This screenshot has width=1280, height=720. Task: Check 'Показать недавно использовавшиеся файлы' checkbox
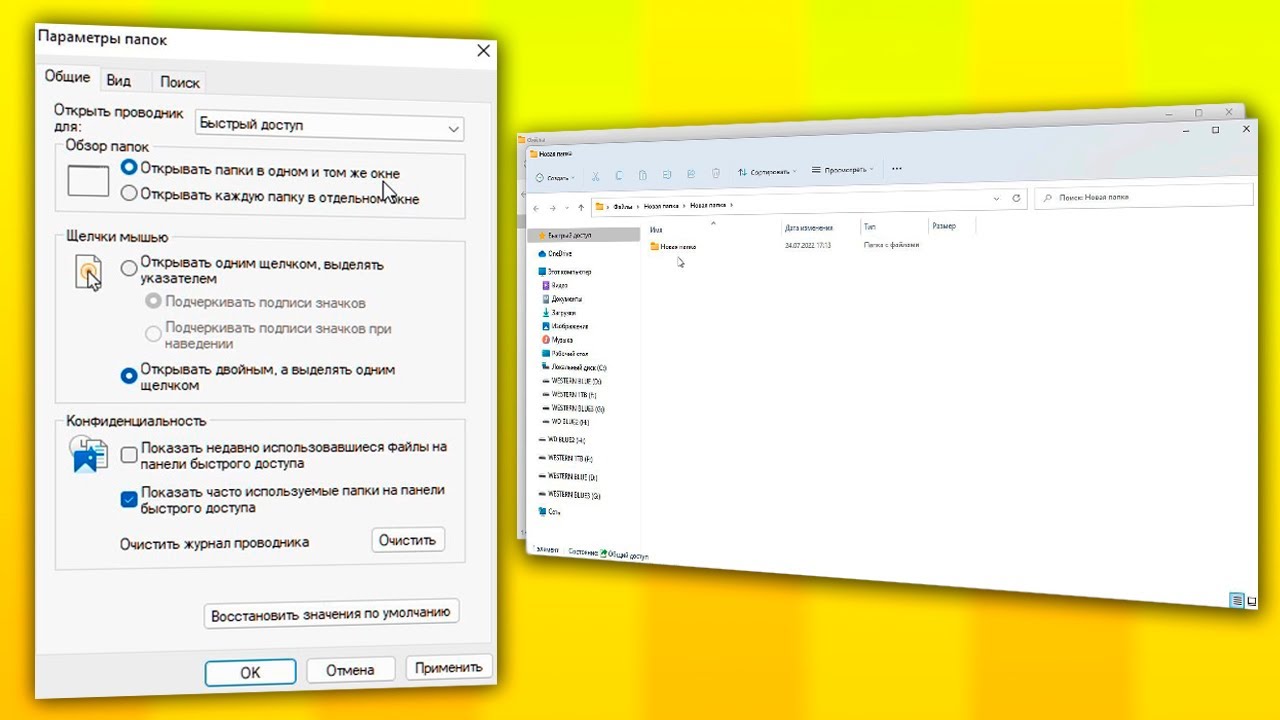(129, 455)
